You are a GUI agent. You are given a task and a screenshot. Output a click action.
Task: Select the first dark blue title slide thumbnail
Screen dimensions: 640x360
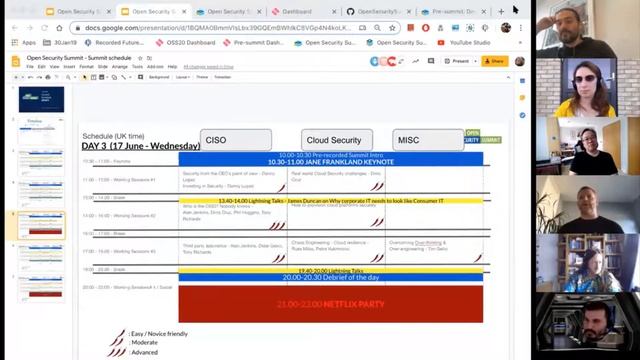click(x=41, y=99)
